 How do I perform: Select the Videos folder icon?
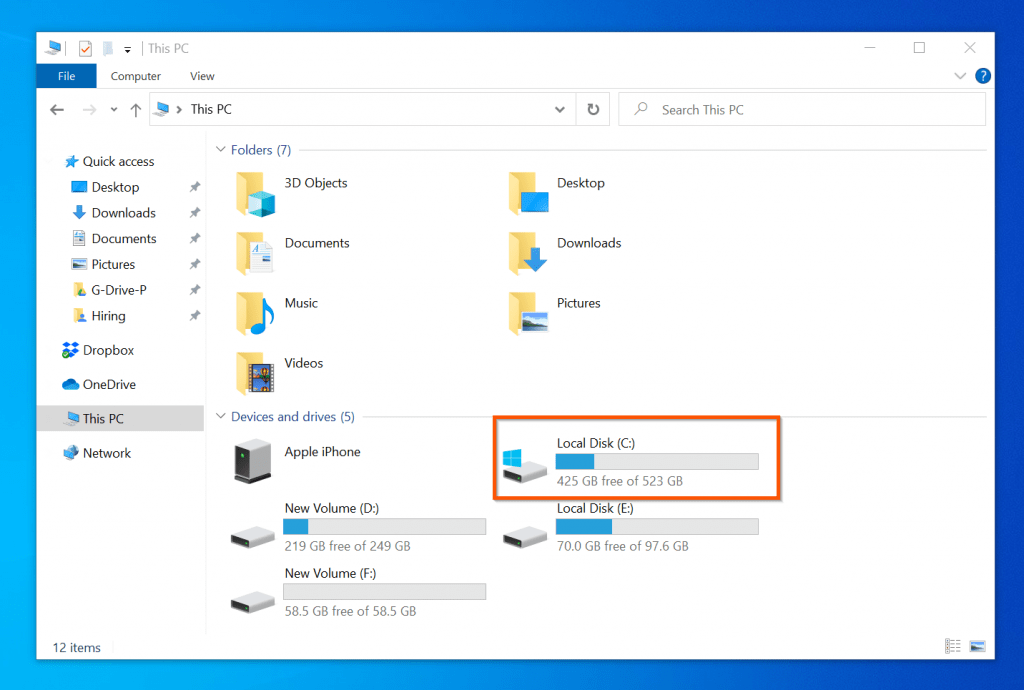255,373
